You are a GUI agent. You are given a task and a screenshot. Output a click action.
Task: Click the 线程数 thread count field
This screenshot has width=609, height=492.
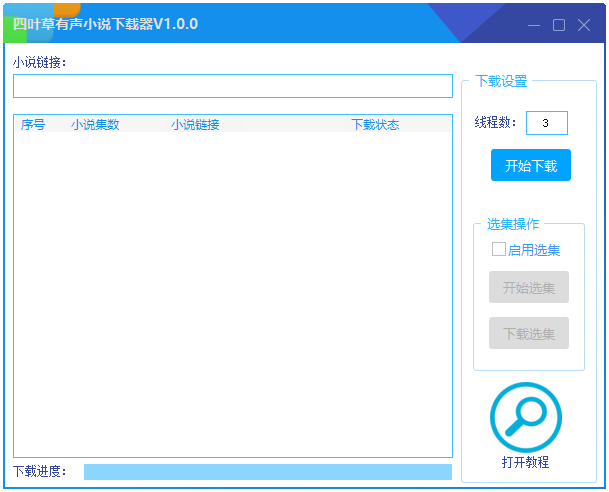[x=546, y=123]
